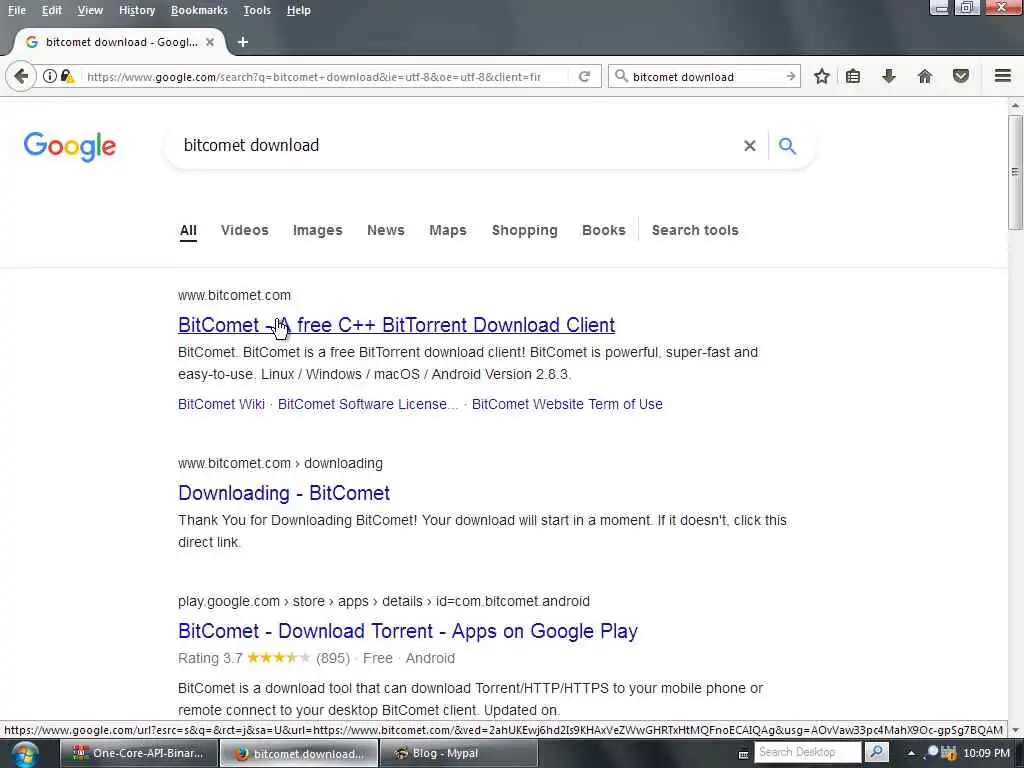Open BitComet Wiki sublink
1024x768 pixels.
(221, 404)
